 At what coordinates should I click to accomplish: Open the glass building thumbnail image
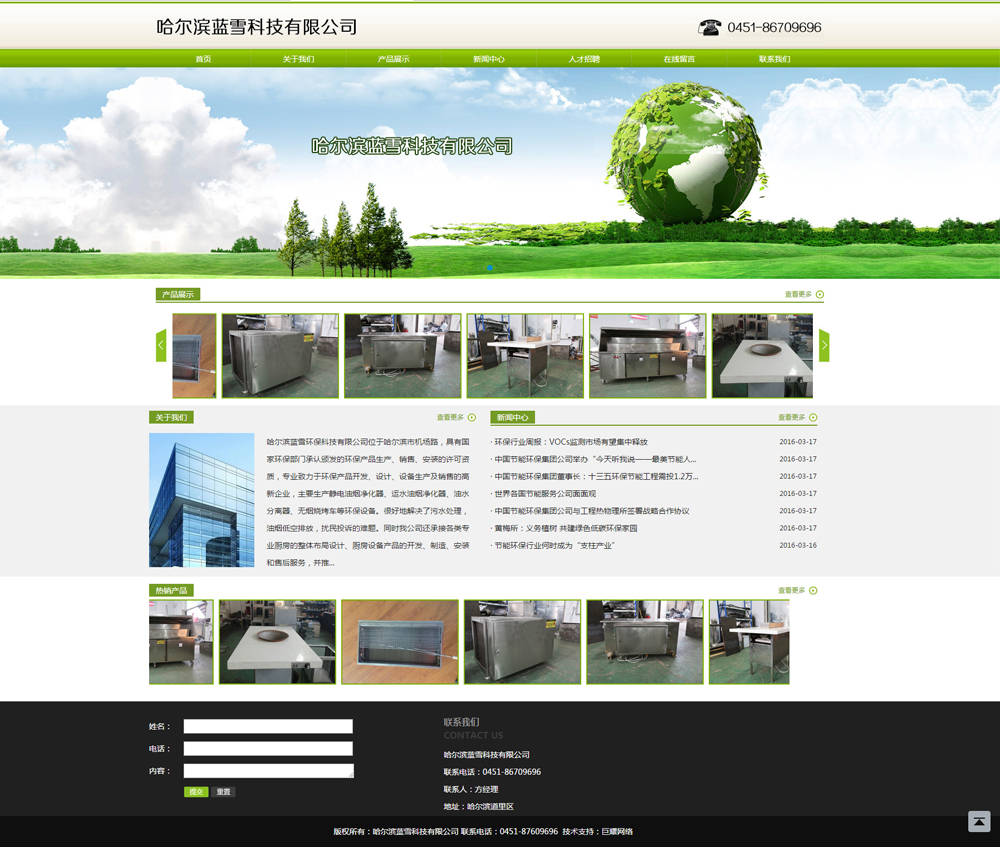[x=201, y=500]
